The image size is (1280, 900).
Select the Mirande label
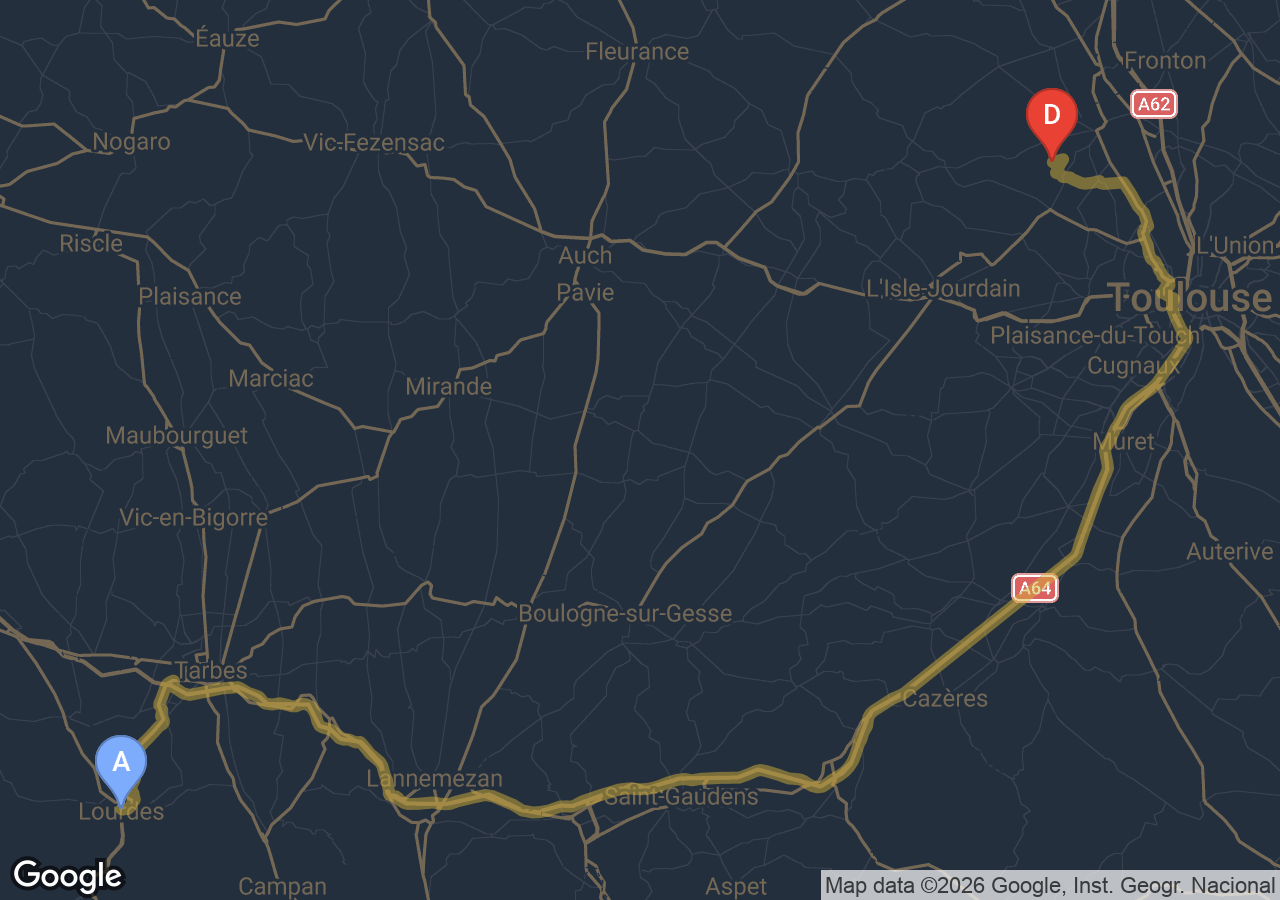click(448, 387)
